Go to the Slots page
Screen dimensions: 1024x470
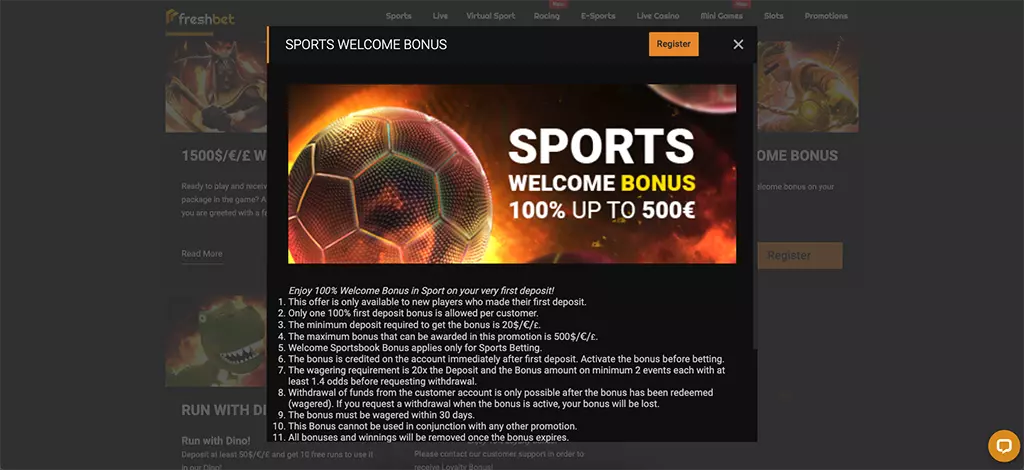pos(773,16)
